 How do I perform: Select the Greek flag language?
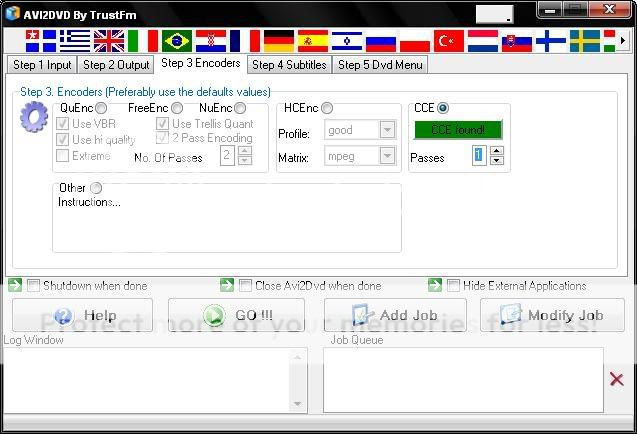pyautogui.click(x=75, y=41)
